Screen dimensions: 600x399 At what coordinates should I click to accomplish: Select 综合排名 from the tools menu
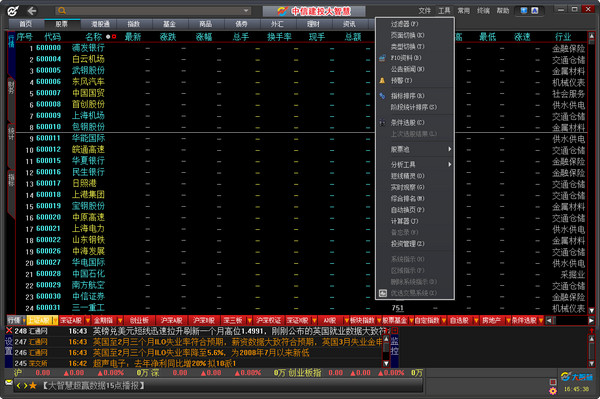415,199
